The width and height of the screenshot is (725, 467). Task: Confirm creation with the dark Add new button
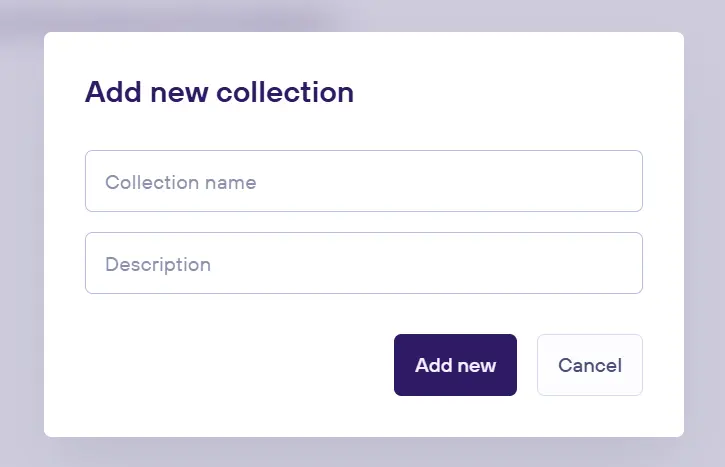point(455,365)
